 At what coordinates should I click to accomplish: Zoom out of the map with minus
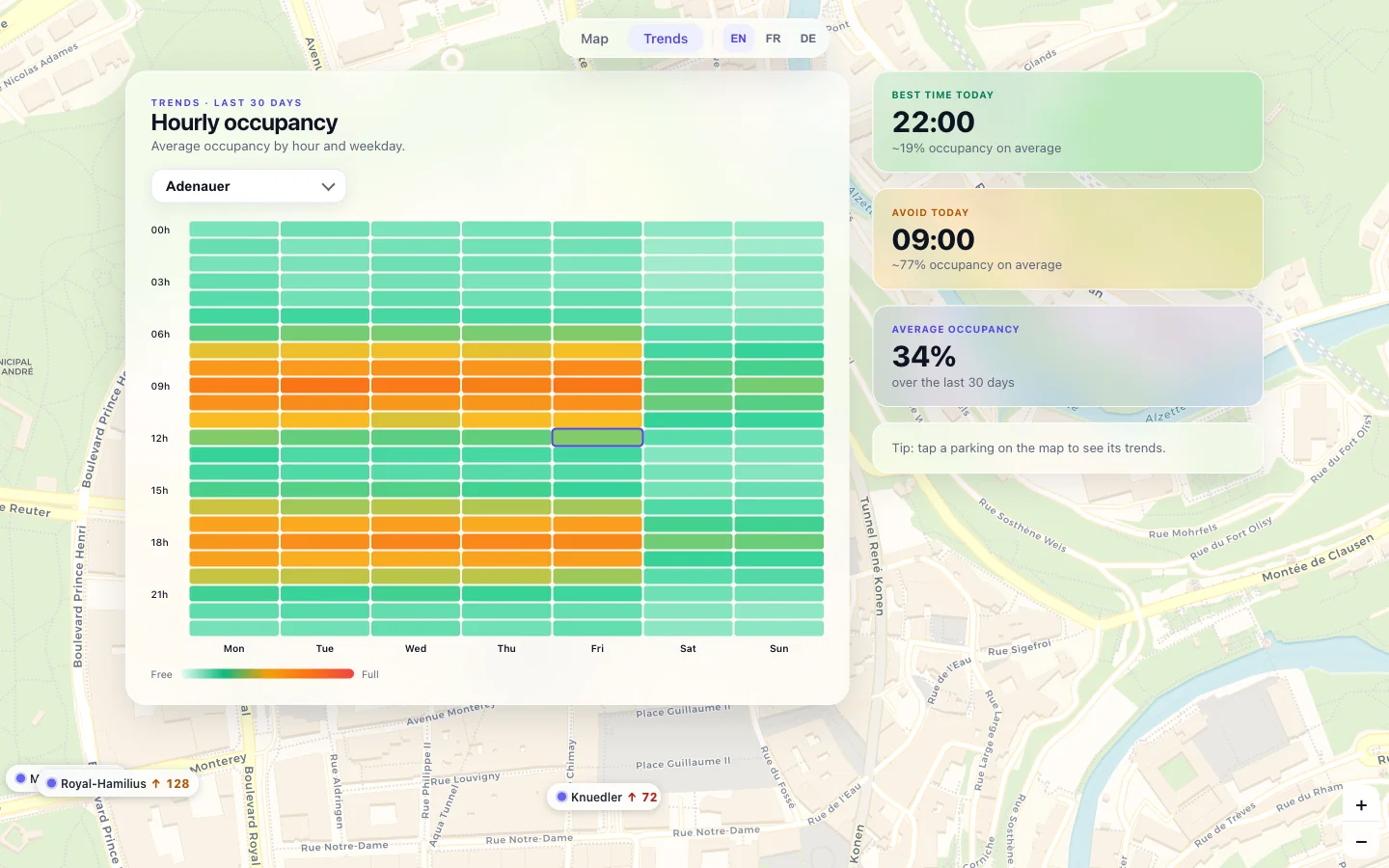coord(1361,842)
